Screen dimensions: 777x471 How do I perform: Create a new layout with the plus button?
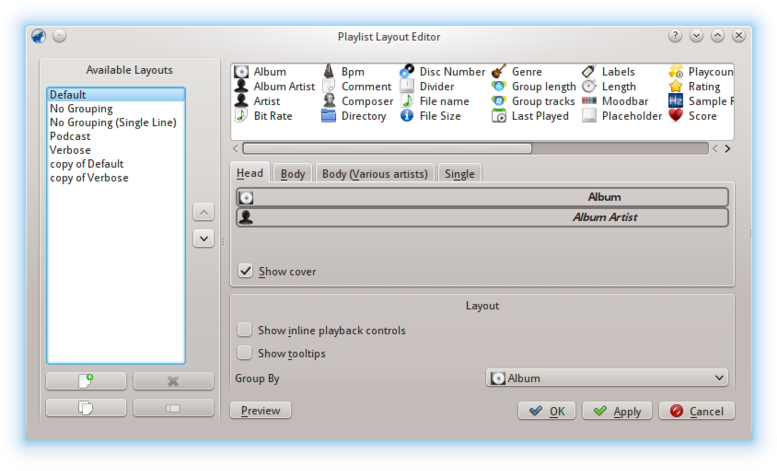86,381
